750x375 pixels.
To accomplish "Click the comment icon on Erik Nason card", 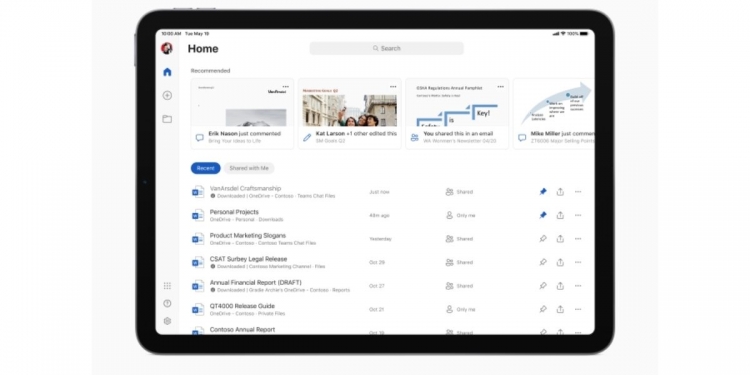I will [x=199, y=137].
